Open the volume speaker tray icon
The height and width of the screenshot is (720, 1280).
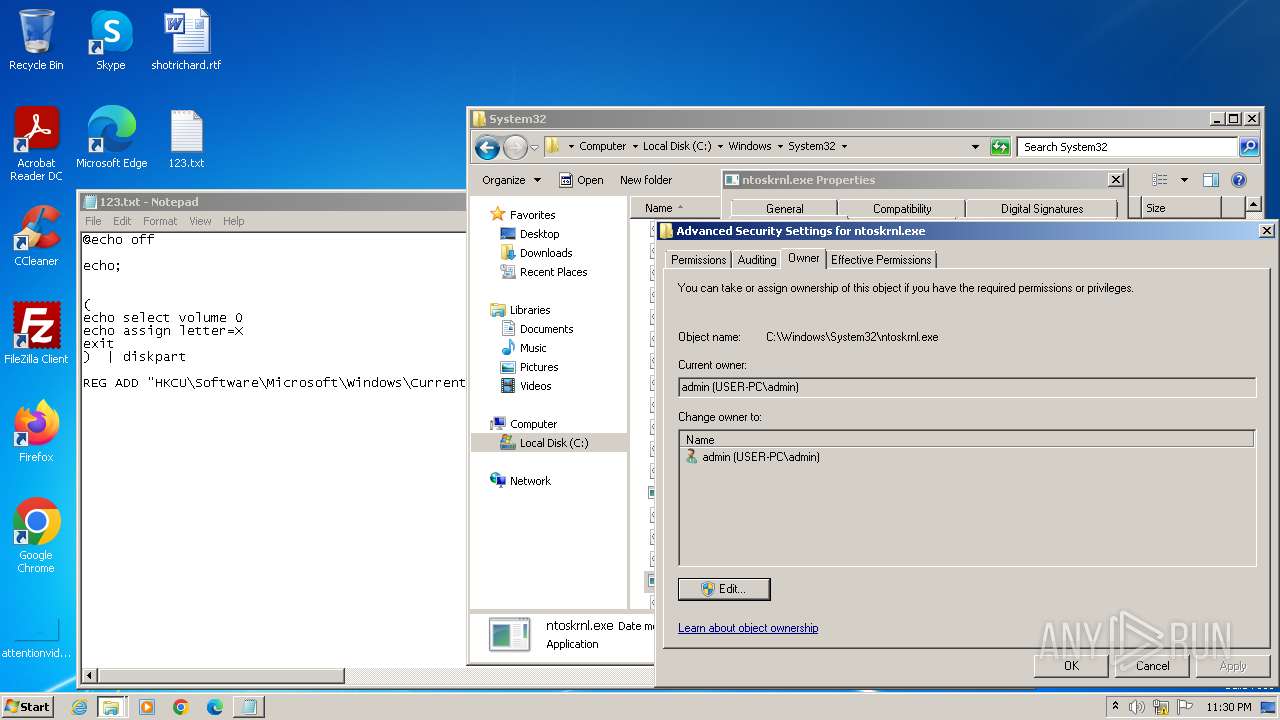1137,707
